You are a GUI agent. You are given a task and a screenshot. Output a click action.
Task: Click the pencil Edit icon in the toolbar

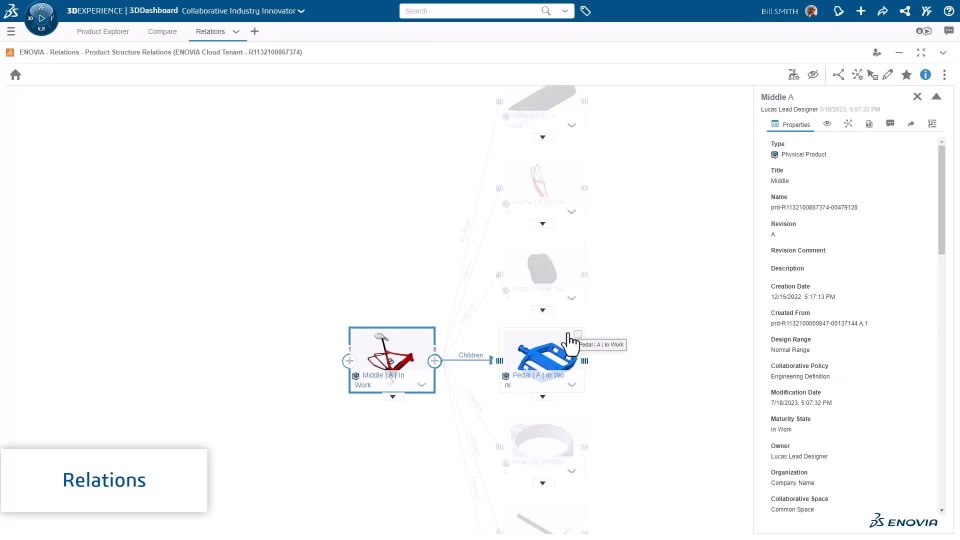tap(888, 75)
